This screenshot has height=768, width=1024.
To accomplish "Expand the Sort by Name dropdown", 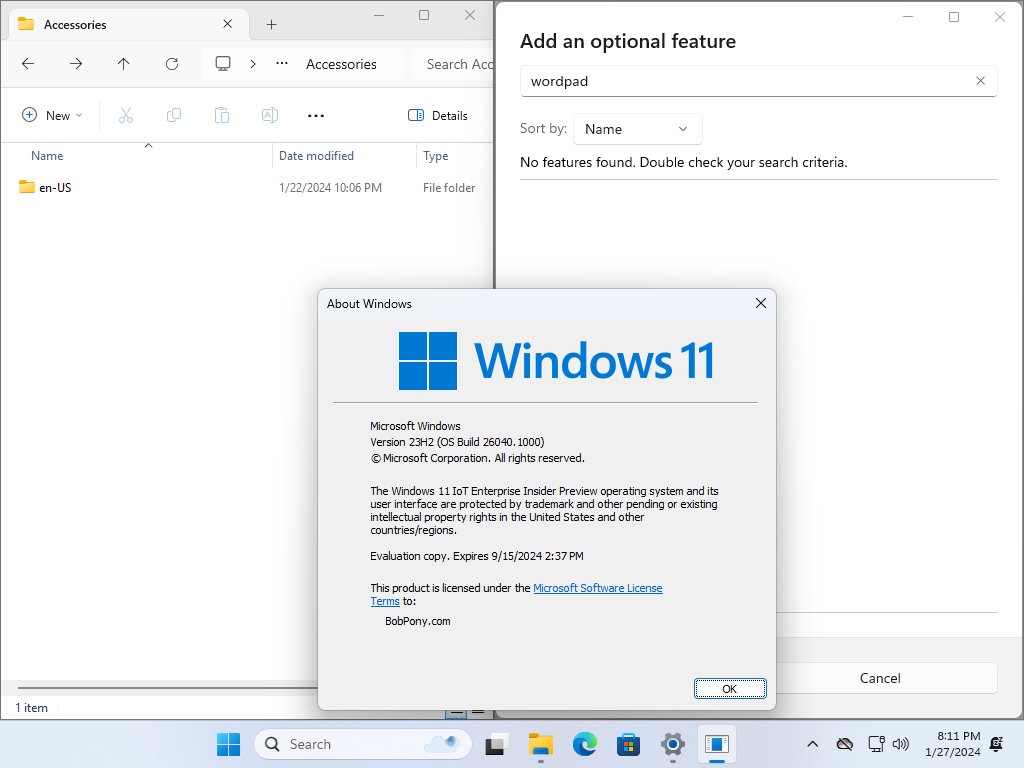I will tap(637, 129).
